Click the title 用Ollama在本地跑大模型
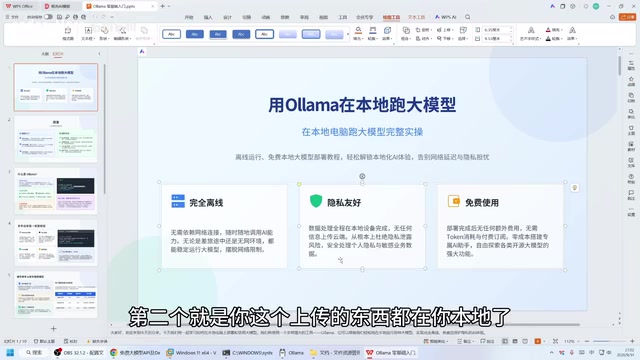The width and height of the screenshot is (640, 360). (362, 105)
